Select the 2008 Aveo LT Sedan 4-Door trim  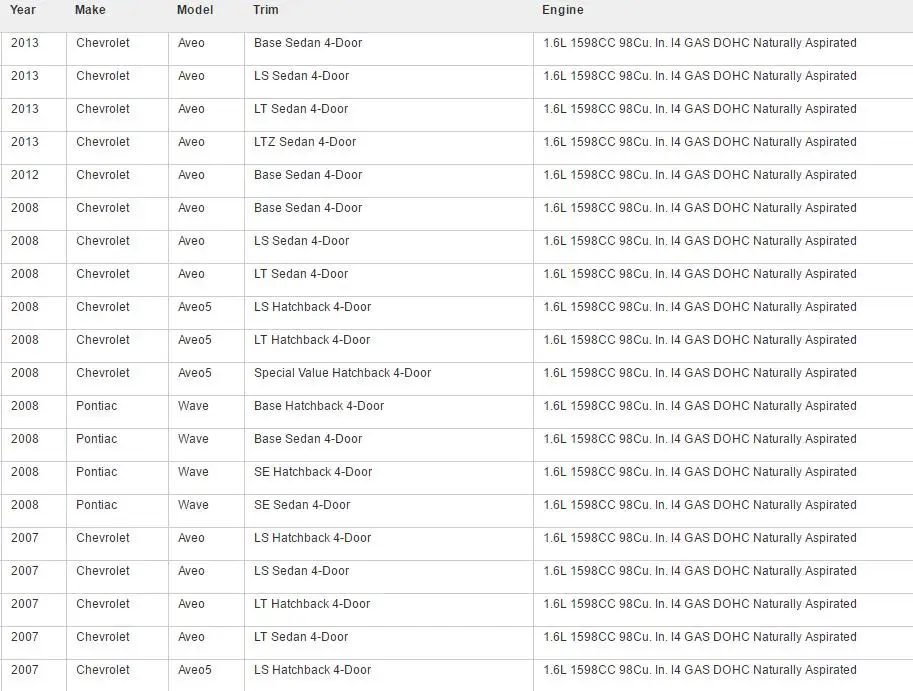[x=300, y=274]
